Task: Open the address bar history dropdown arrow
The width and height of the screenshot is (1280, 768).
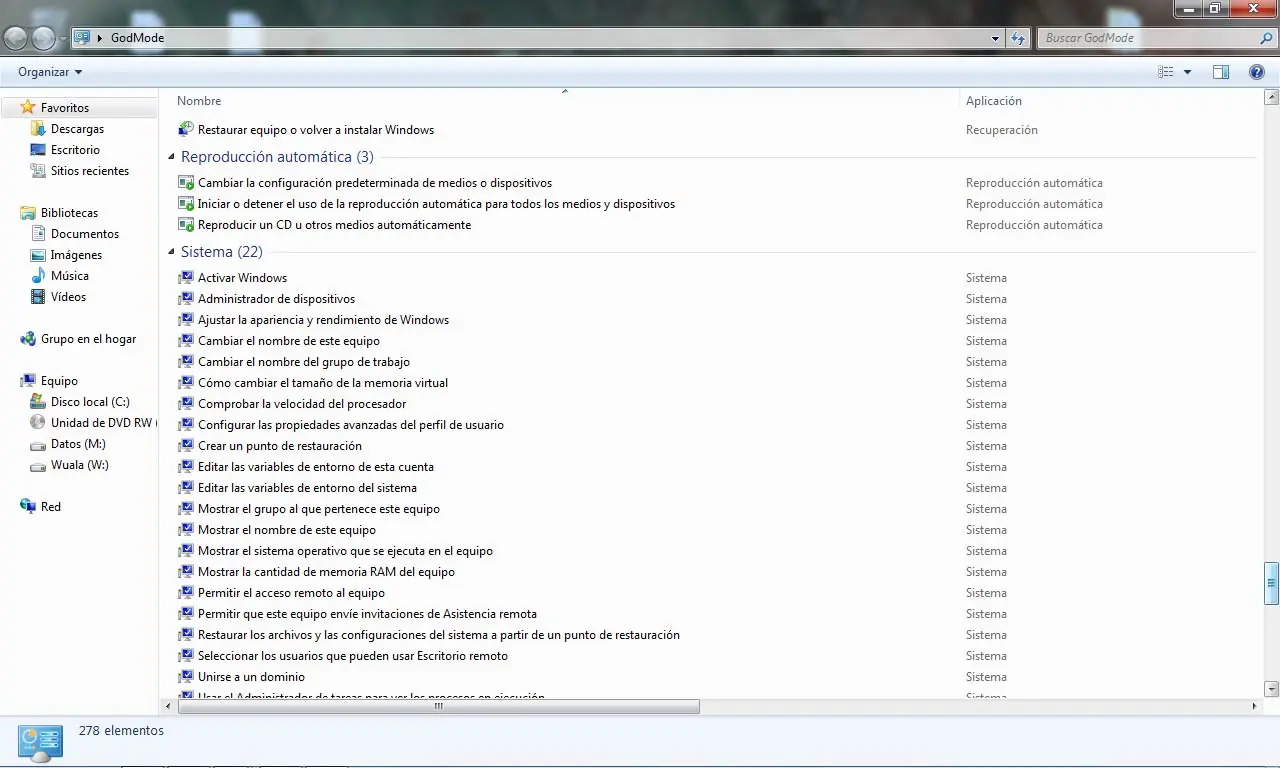Action: coord(995,39)
